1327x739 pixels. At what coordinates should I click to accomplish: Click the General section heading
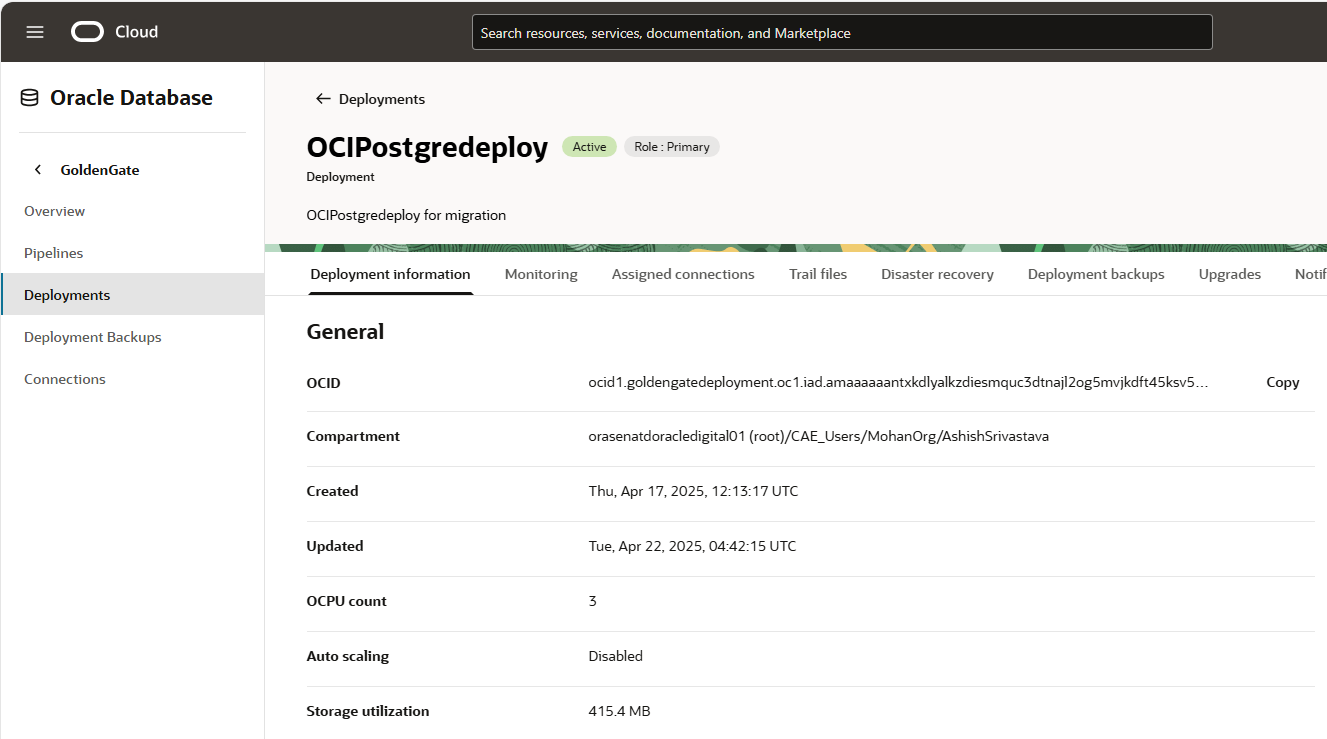point(346,332)
